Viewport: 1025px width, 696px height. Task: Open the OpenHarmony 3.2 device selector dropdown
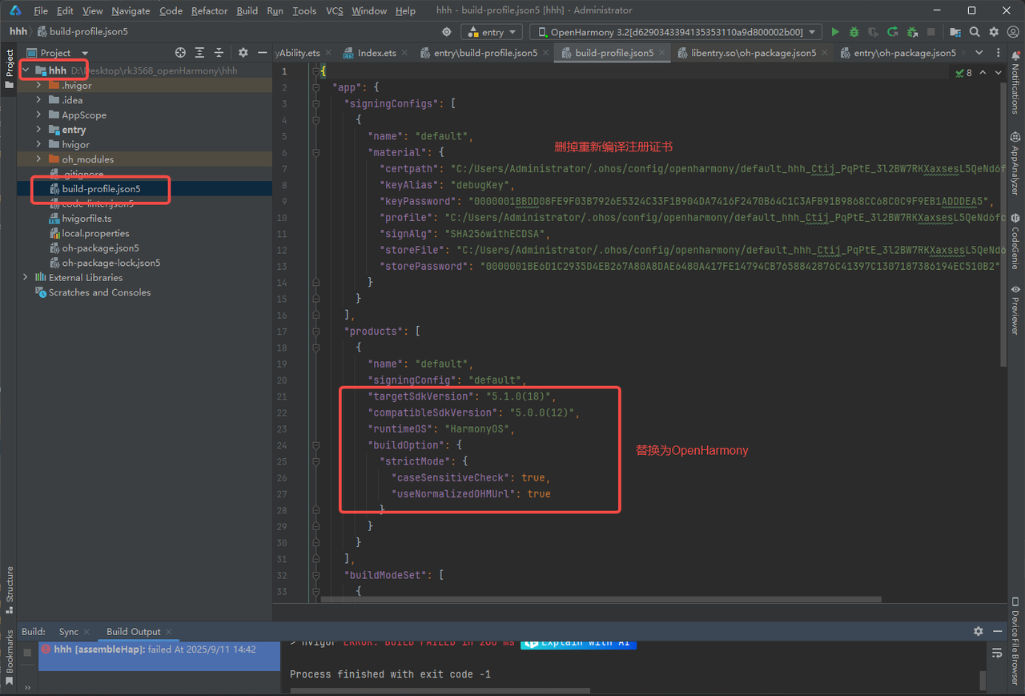(675, 32)
